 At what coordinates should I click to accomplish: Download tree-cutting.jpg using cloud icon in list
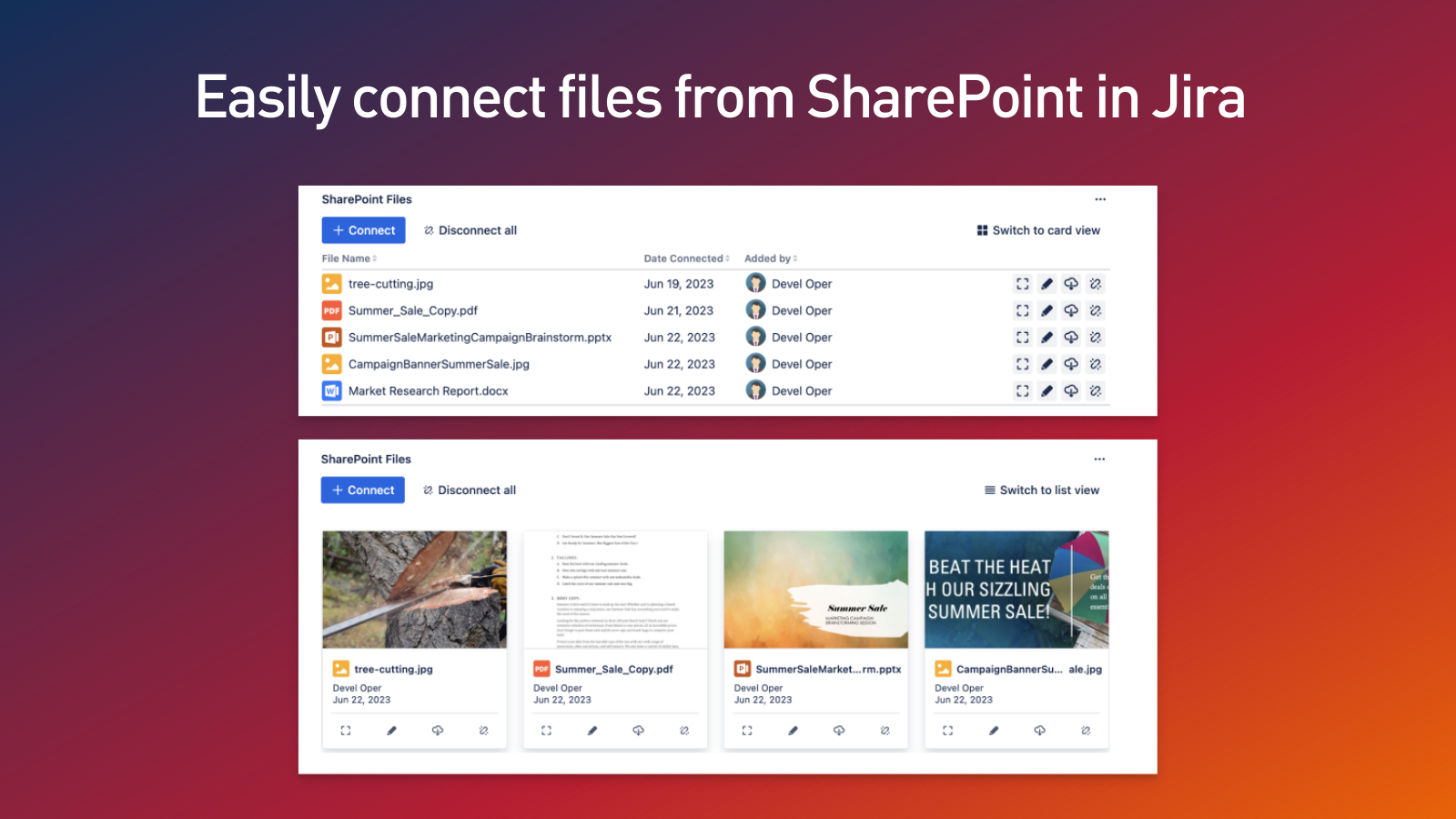pos(1071,284)
